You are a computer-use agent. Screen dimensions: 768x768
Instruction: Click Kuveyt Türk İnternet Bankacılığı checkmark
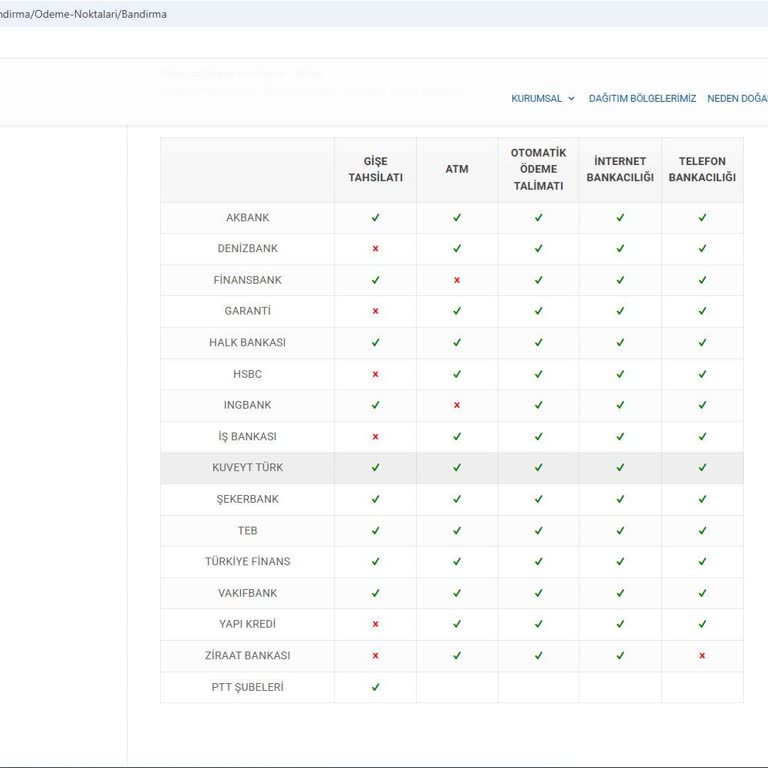(x=620, y=467)
